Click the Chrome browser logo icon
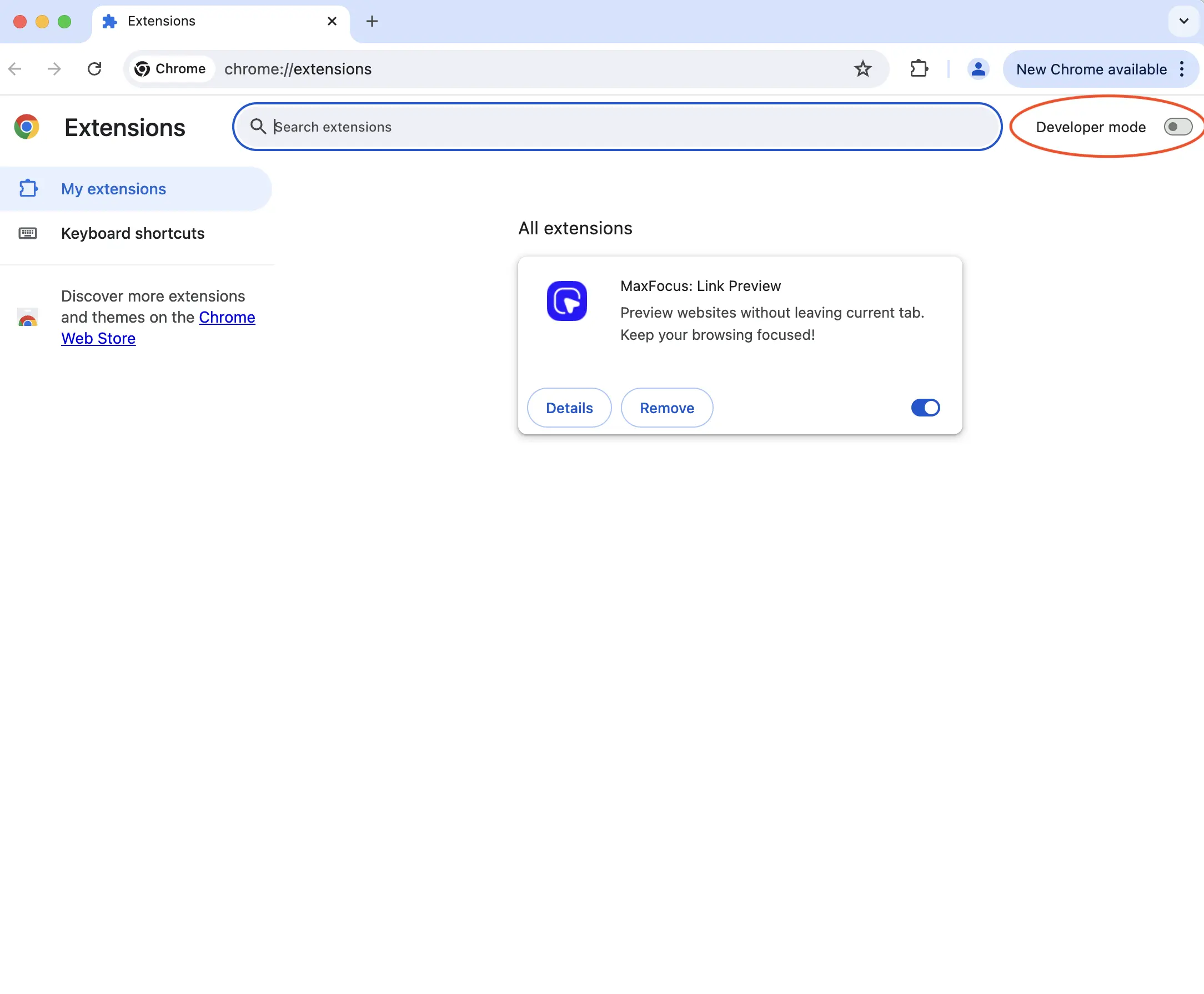This screenshot has height=994, width=1204. tap(26, 127)
